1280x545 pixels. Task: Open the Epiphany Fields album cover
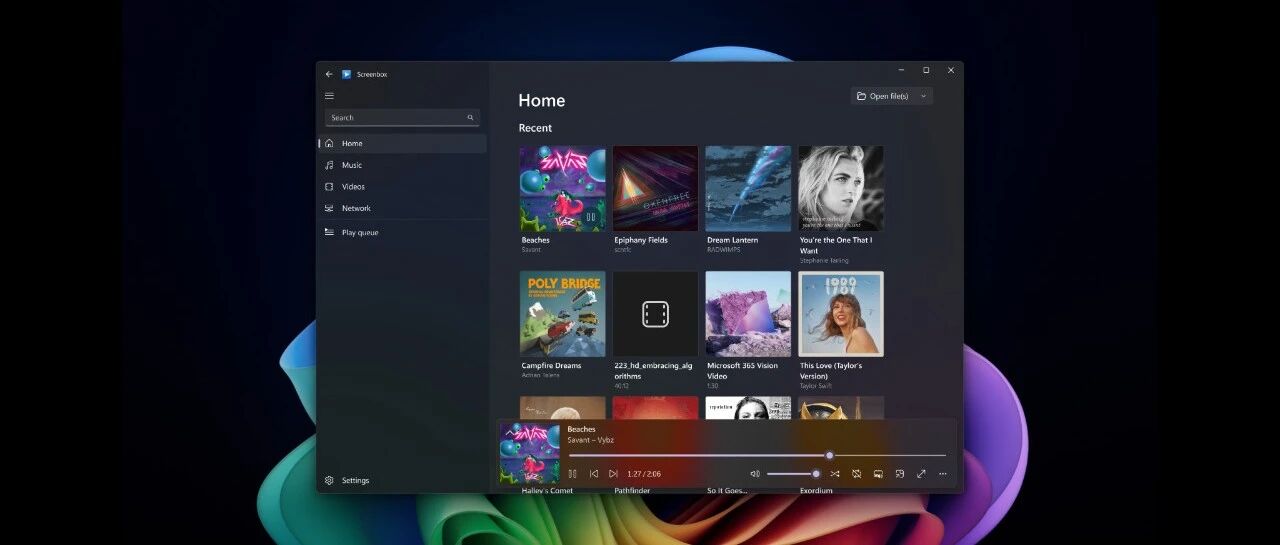tap(655, 188)
